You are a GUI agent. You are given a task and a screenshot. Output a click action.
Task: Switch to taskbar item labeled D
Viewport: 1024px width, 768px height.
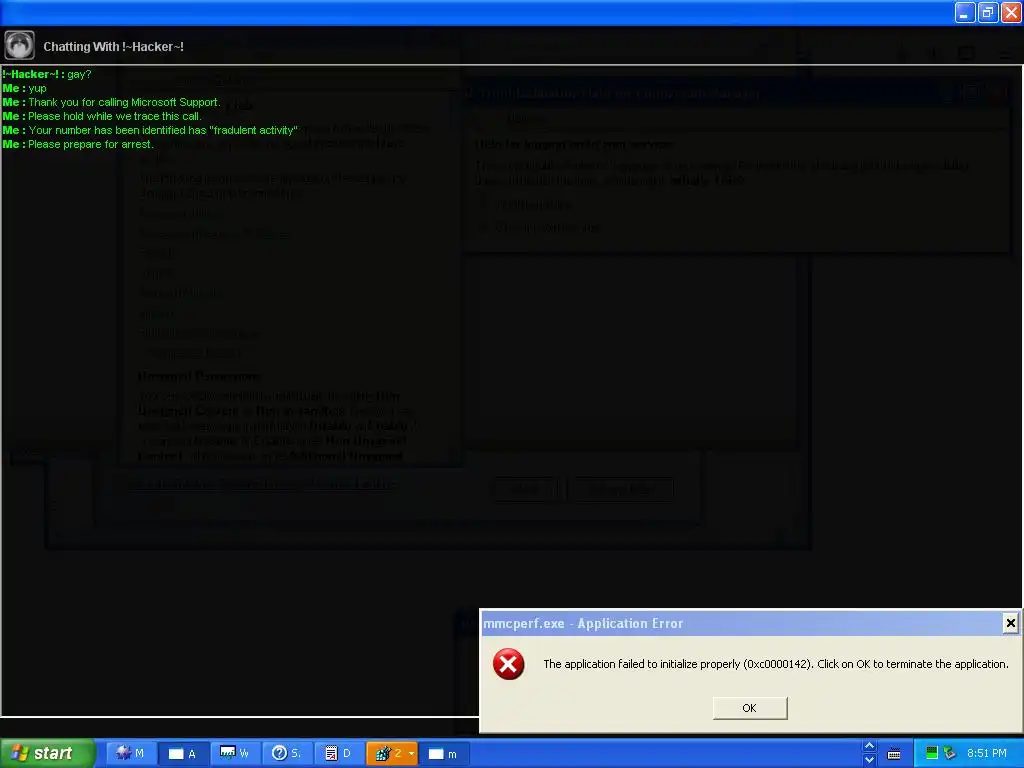pyautogui.click(x=338, y=753)
